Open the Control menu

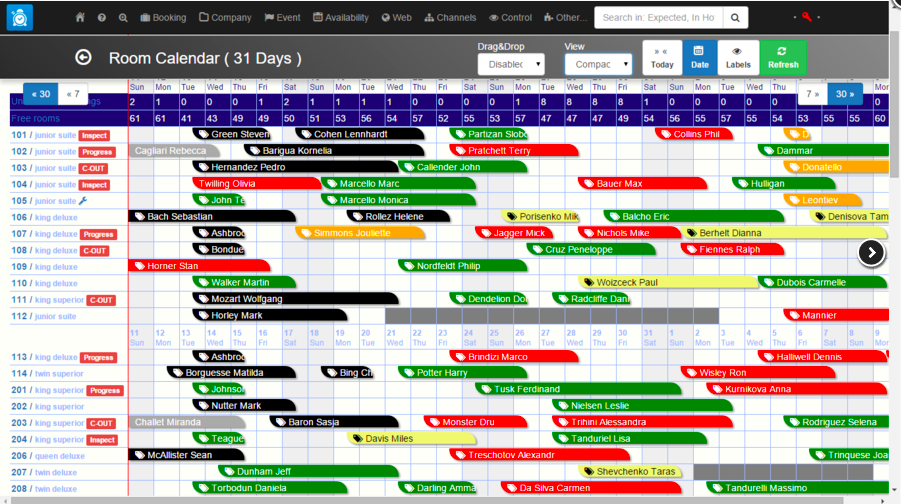coord(510,18)
